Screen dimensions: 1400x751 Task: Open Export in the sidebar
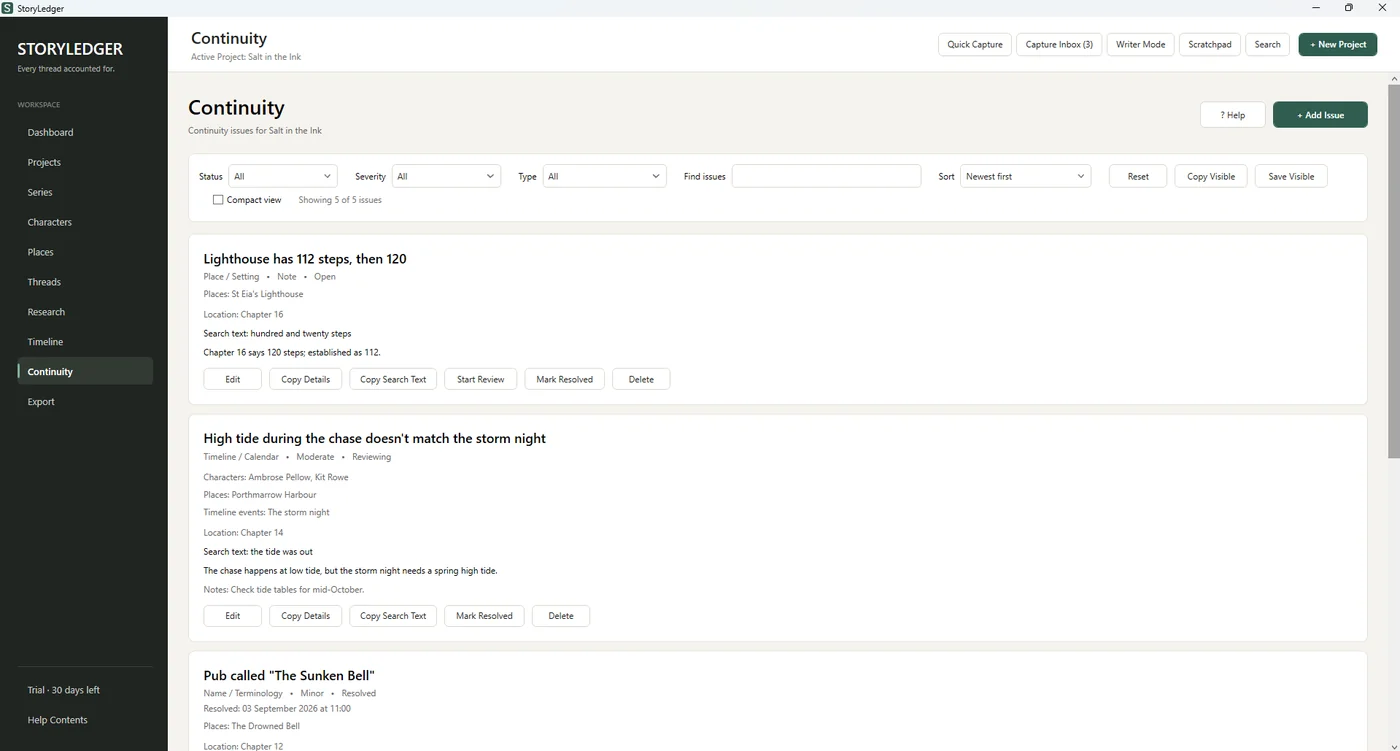pyautogui.click(x=85, y=402)
